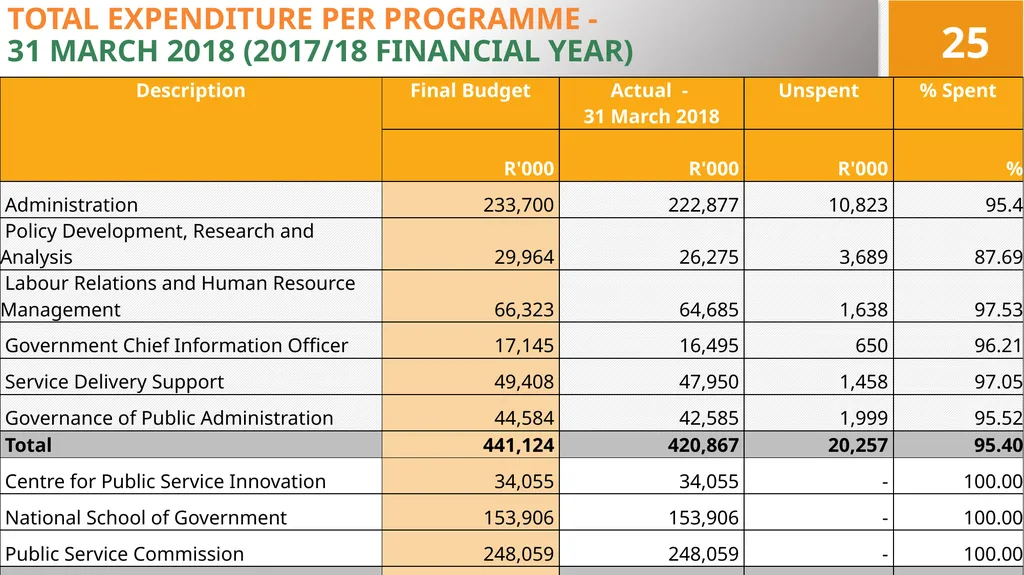This screenshot has height=575, width=1024.
Task: Click 100.00 in Public Service Commission row
Action: 993,554
